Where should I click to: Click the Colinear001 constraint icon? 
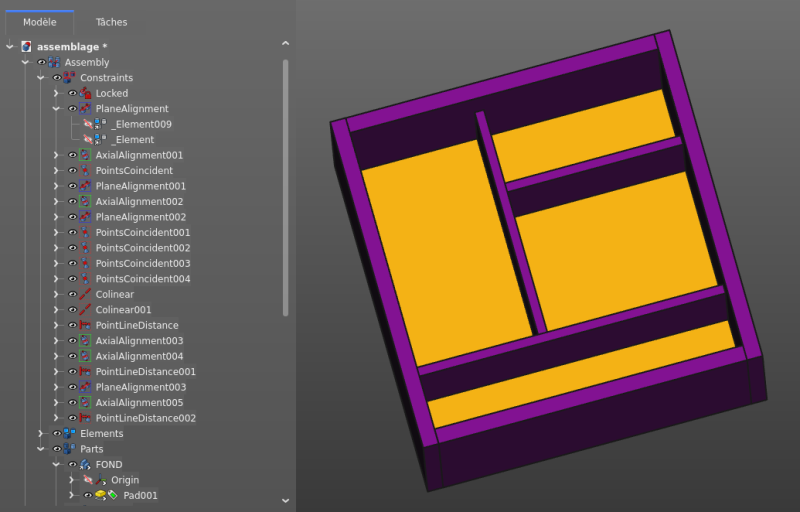(85, 310)
